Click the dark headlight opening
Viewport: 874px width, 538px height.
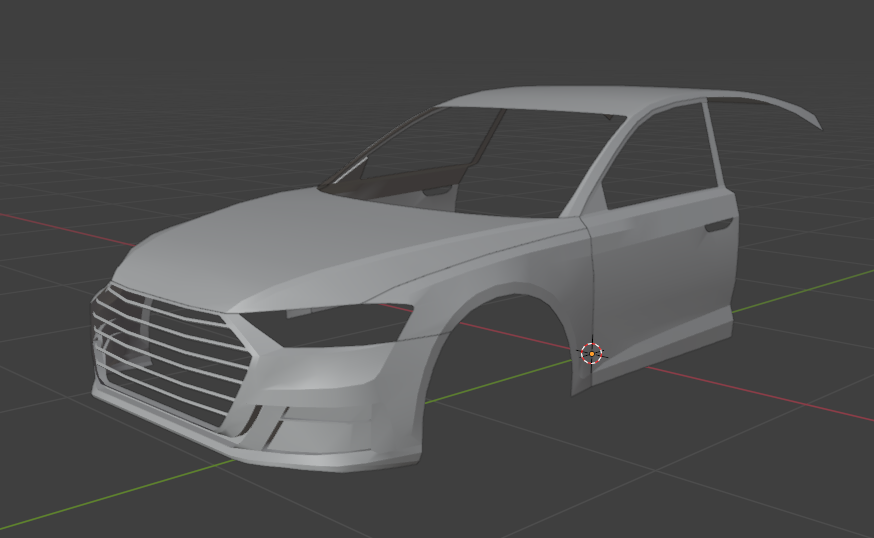click(x=329, y=324)
